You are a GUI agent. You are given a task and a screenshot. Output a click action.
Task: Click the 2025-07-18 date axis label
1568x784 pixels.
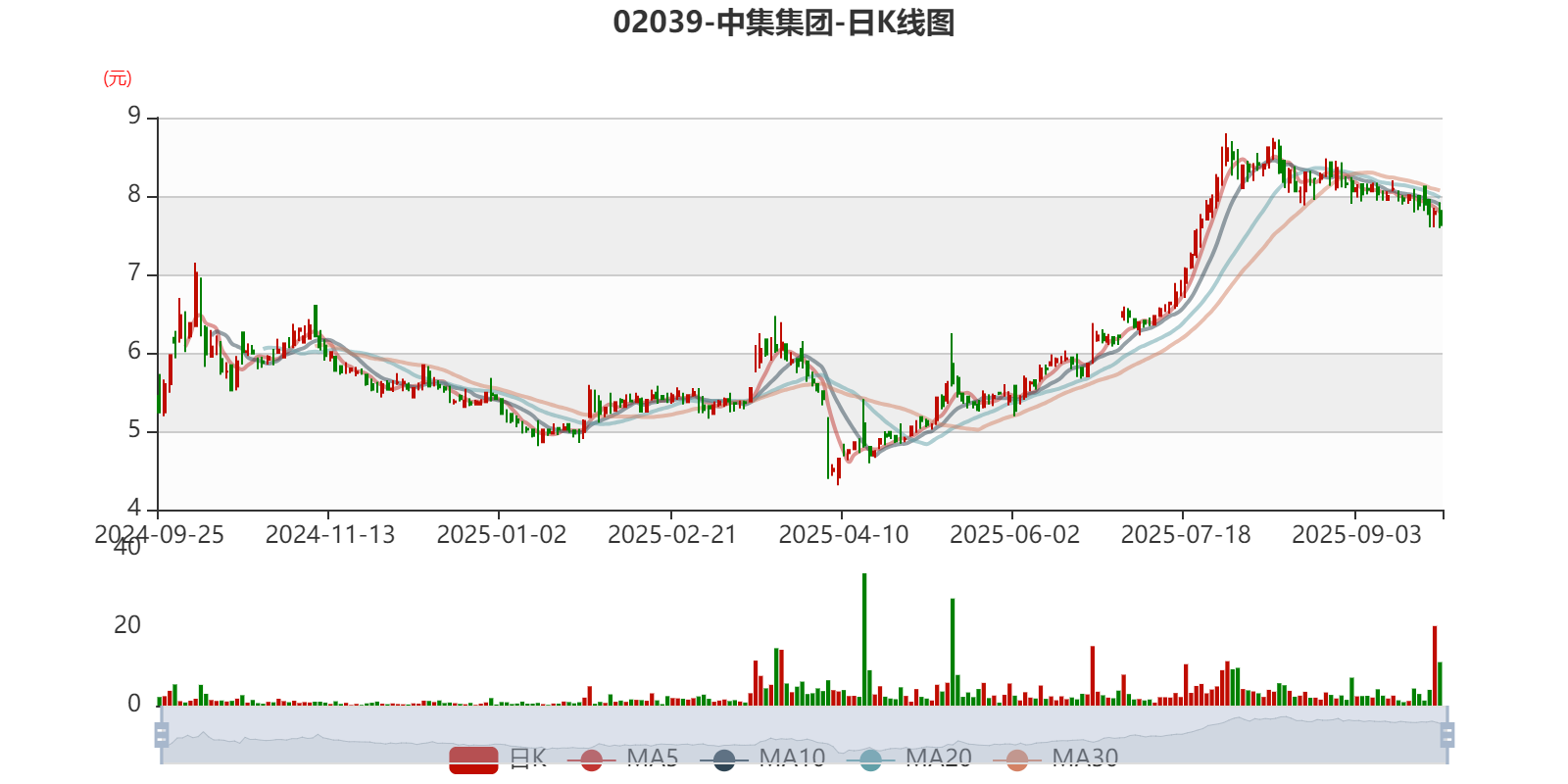tap(1186, 534)
